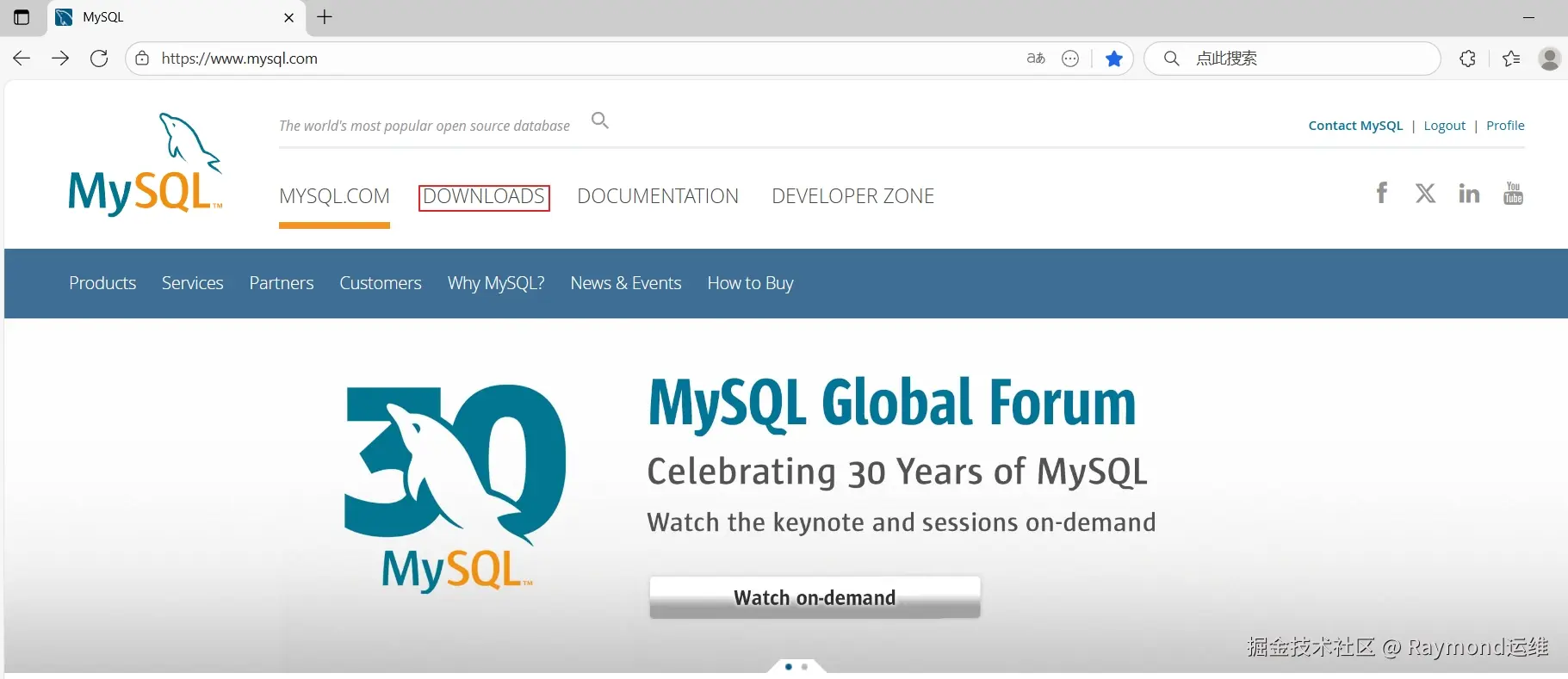The image size is (1568, 679).
Task: Select the first carousel dot
Action: (789, 667)
